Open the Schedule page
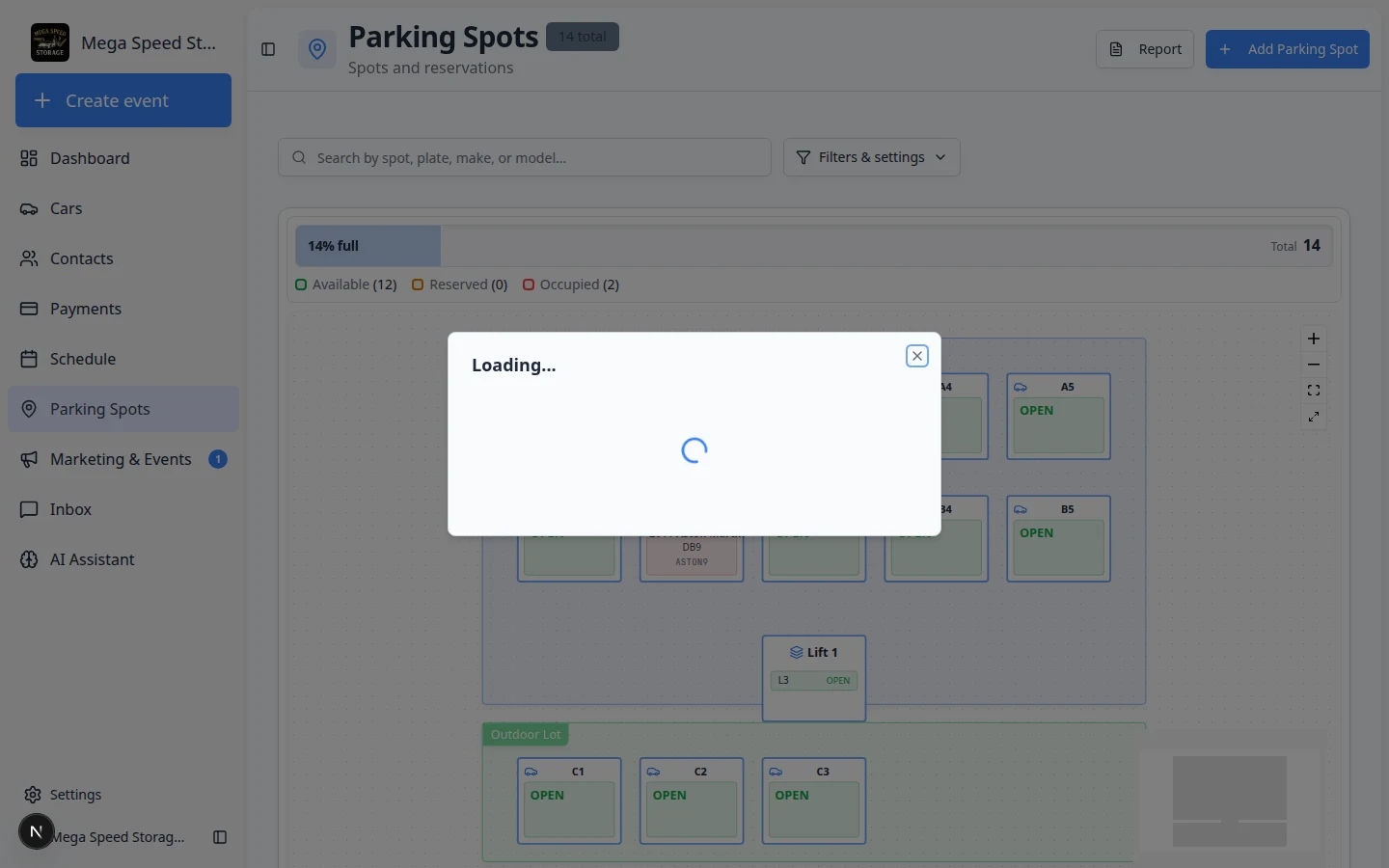The height and width of the screenshot is (868, 1389). point(123,359)
